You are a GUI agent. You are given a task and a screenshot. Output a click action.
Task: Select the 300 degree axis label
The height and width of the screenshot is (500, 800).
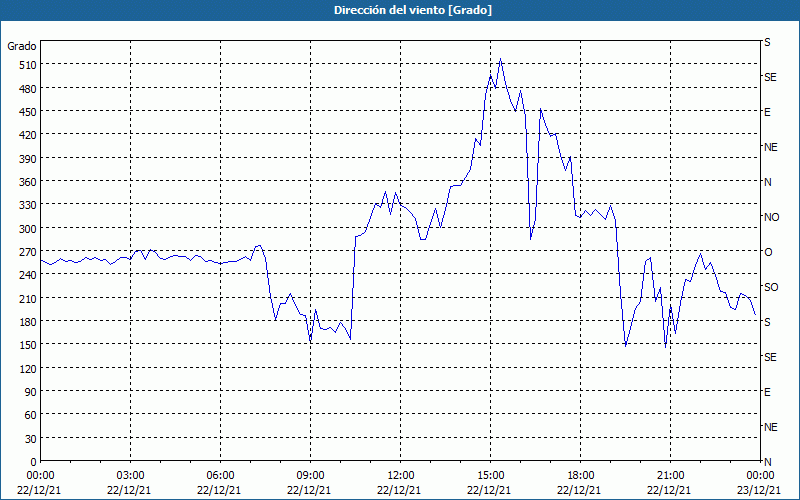pyautogui.click(x=27, y=229)
